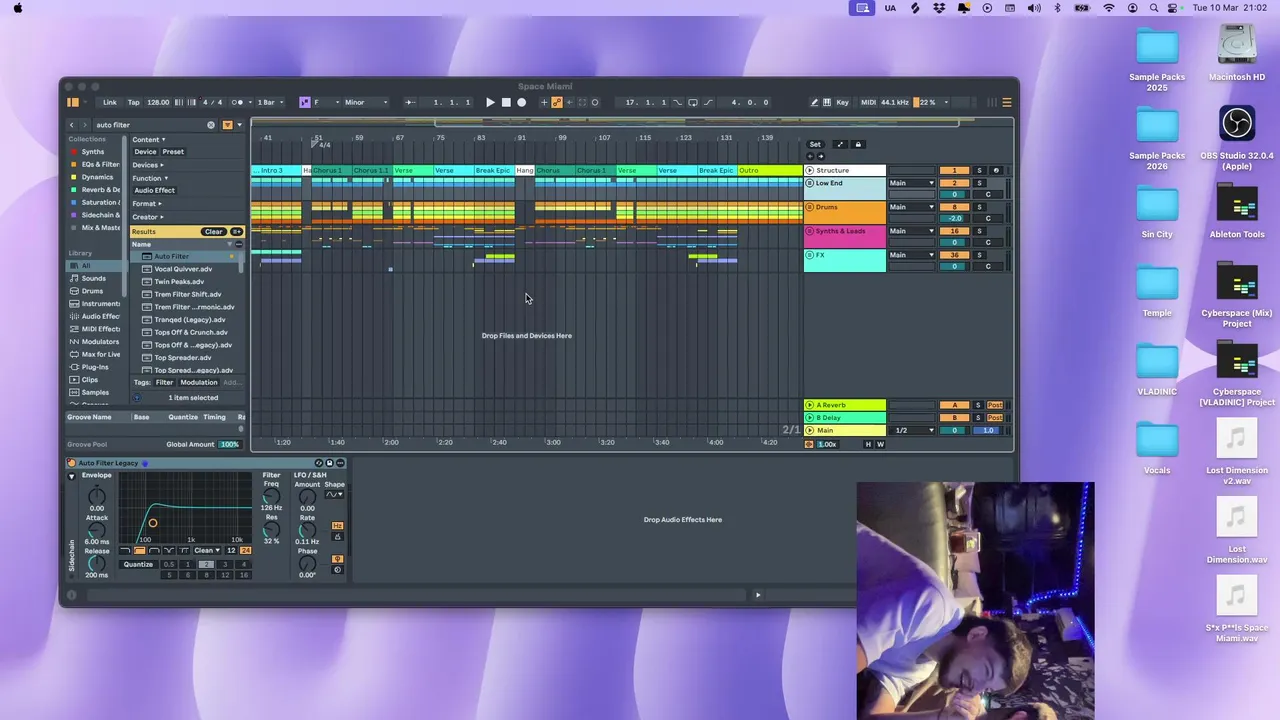This screenshot has height=720, width=1280.
Task: Click the Auto Filter save preset icon
Action: (330, 463)
